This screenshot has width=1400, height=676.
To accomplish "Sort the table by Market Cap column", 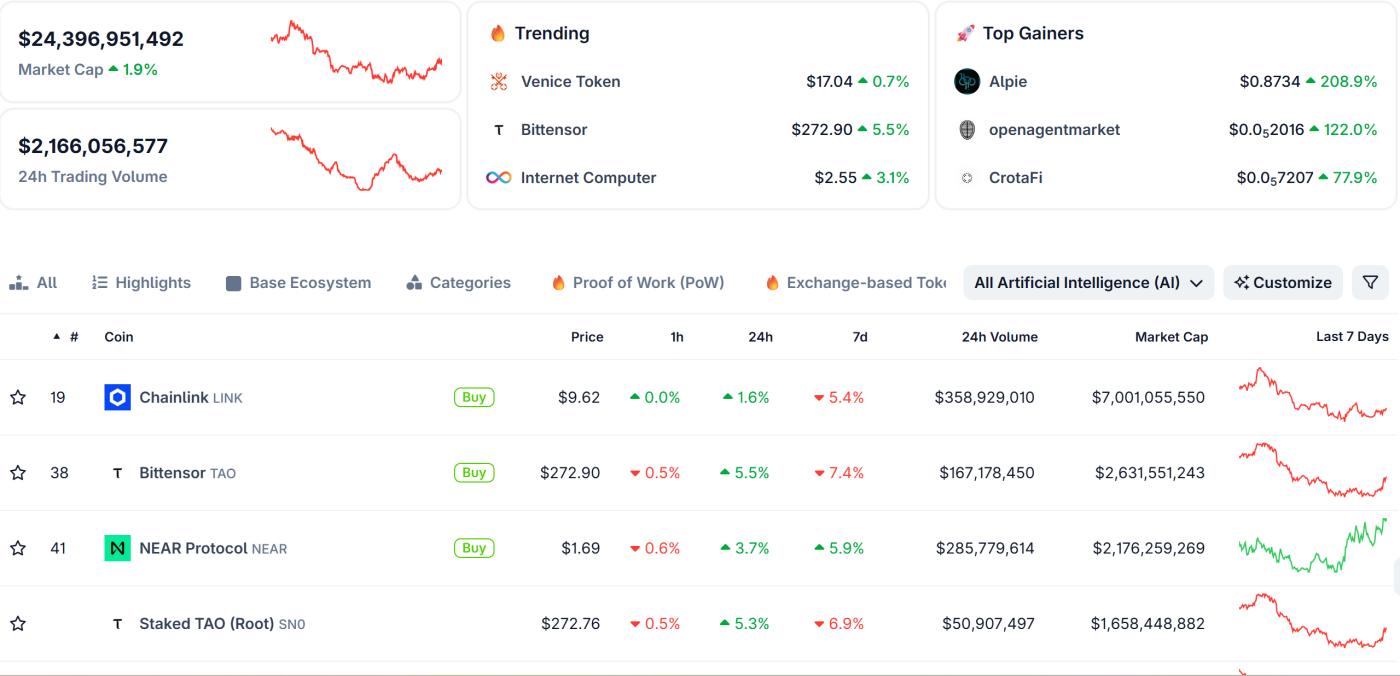I will pos(1171,337).
